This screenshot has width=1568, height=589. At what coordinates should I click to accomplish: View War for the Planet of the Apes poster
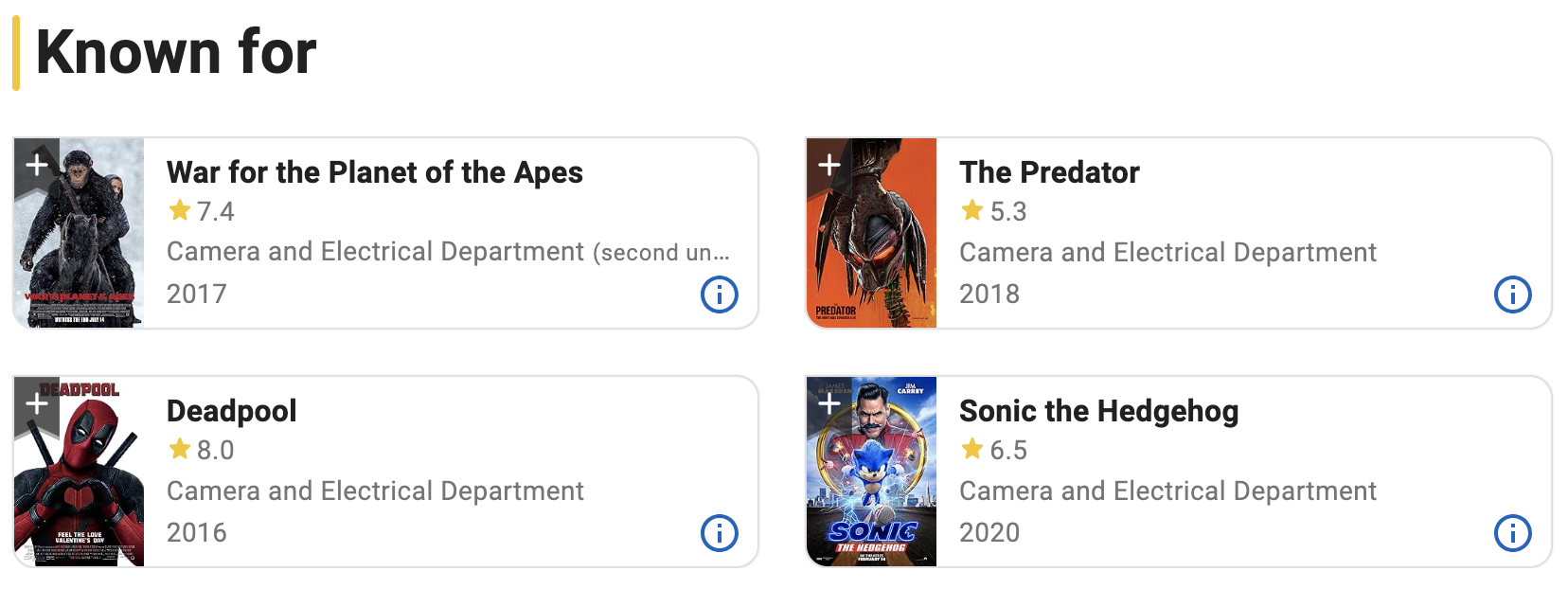pos(80,233)
